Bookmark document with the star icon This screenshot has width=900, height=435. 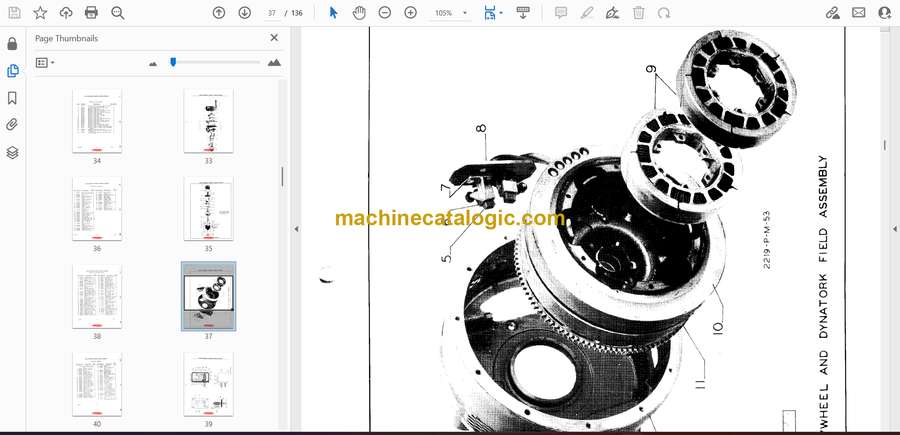pyautogui.click(x=40, y=13)
